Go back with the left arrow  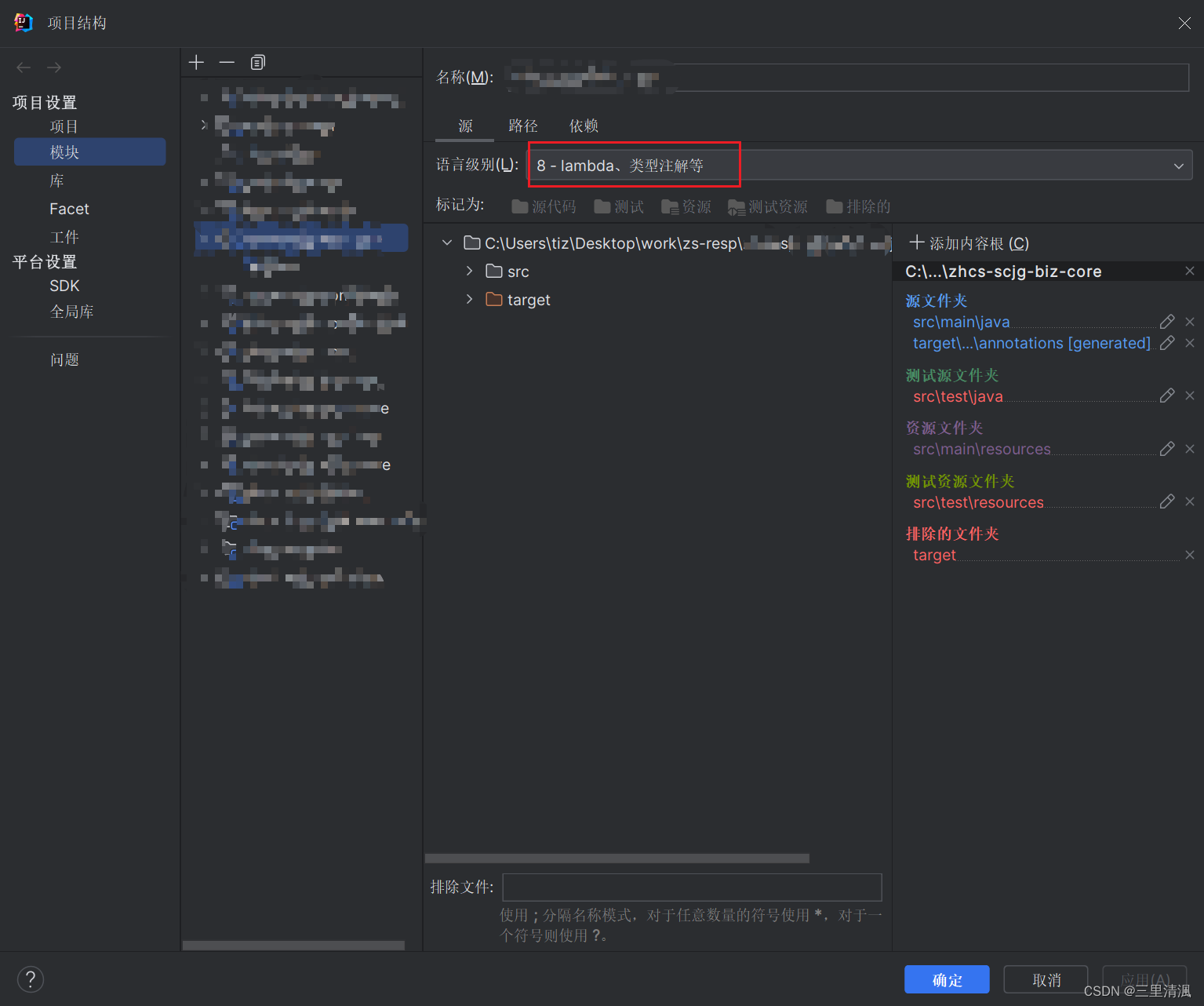tap(24, 67)
